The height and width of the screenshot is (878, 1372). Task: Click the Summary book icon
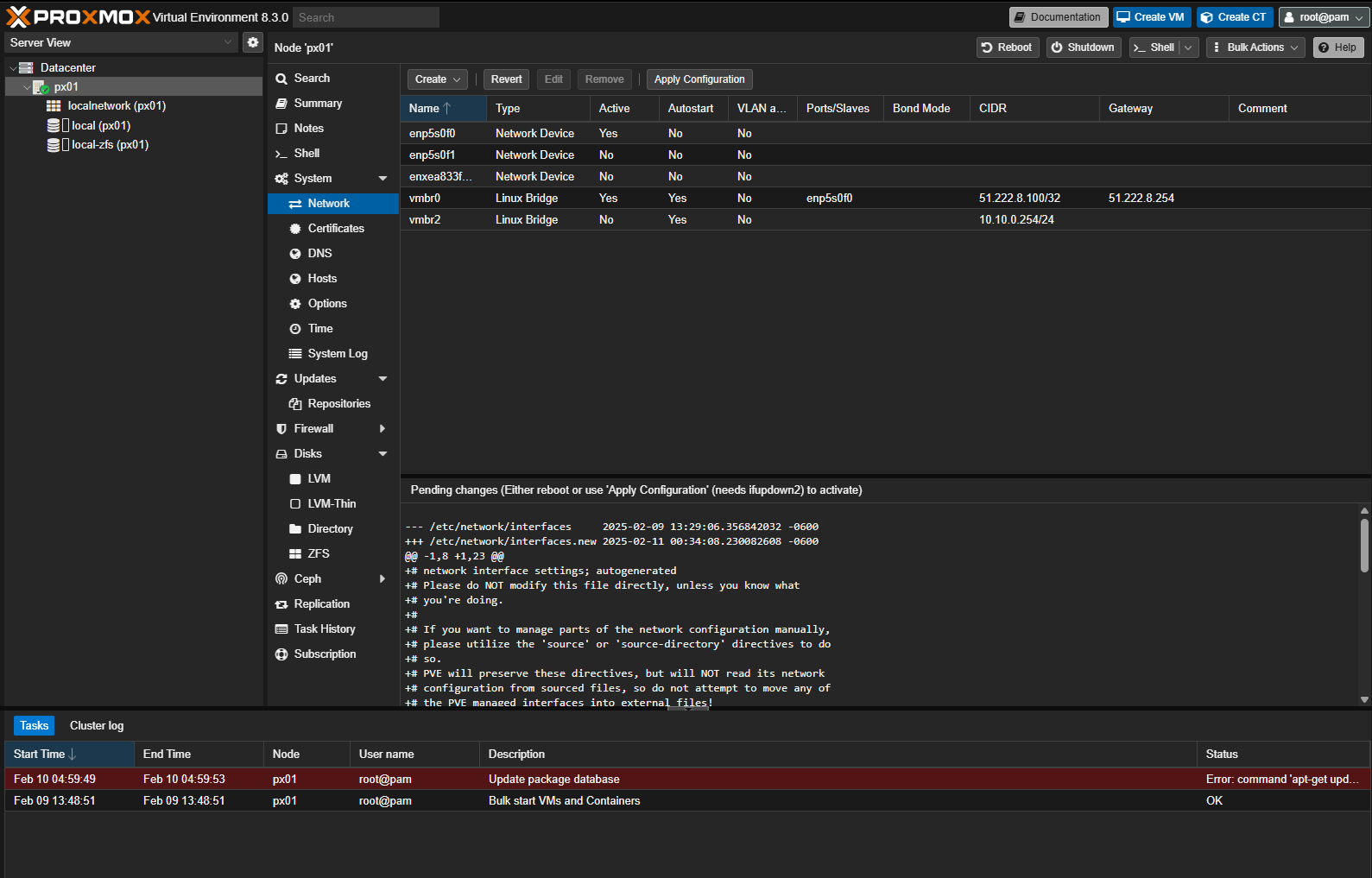click(281, 103)
